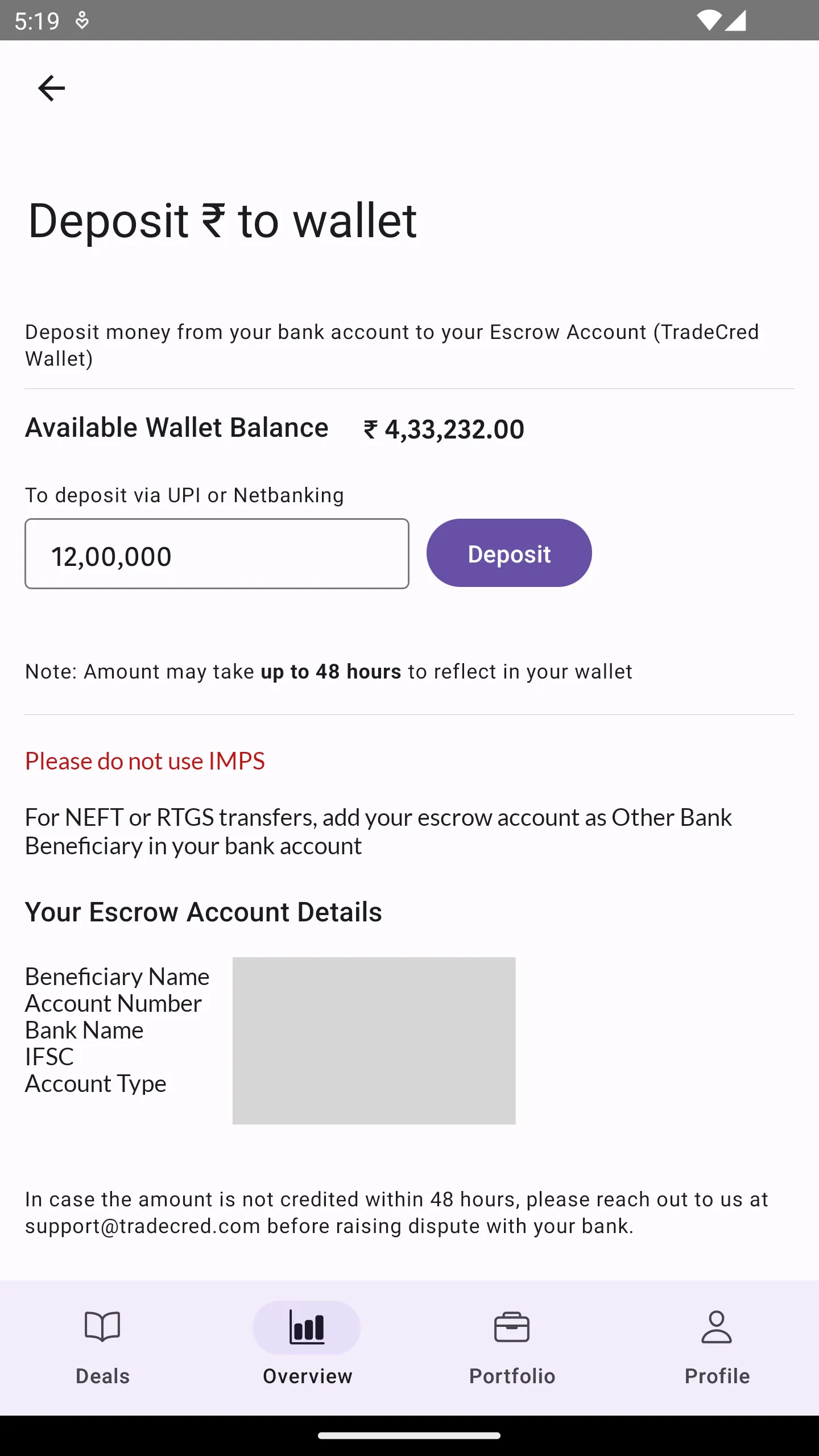Switch to the Deals tab label

[x=102, y=1376]
